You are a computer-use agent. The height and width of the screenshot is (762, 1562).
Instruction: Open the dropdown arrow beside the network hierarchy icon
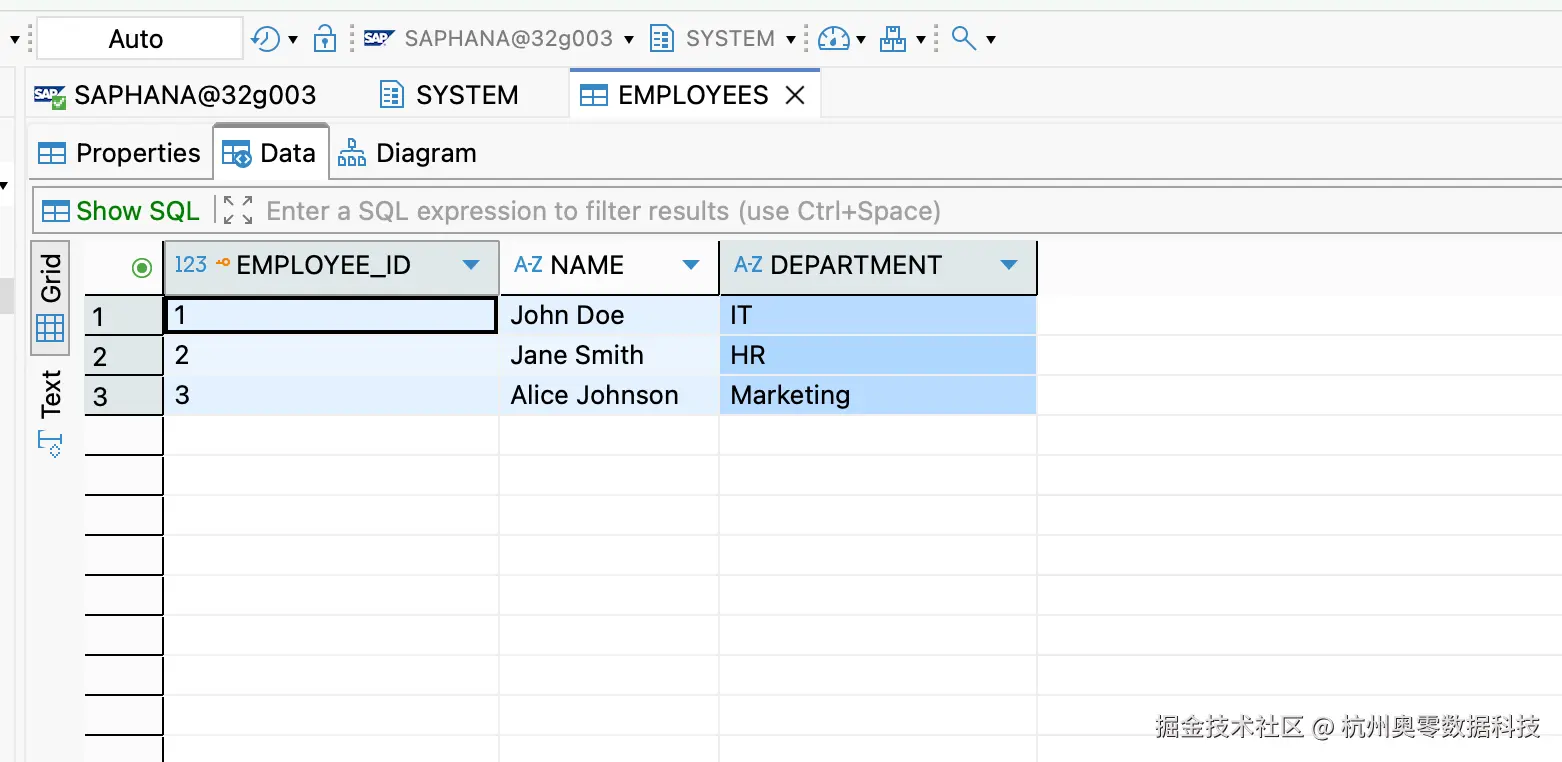point(920,40)
